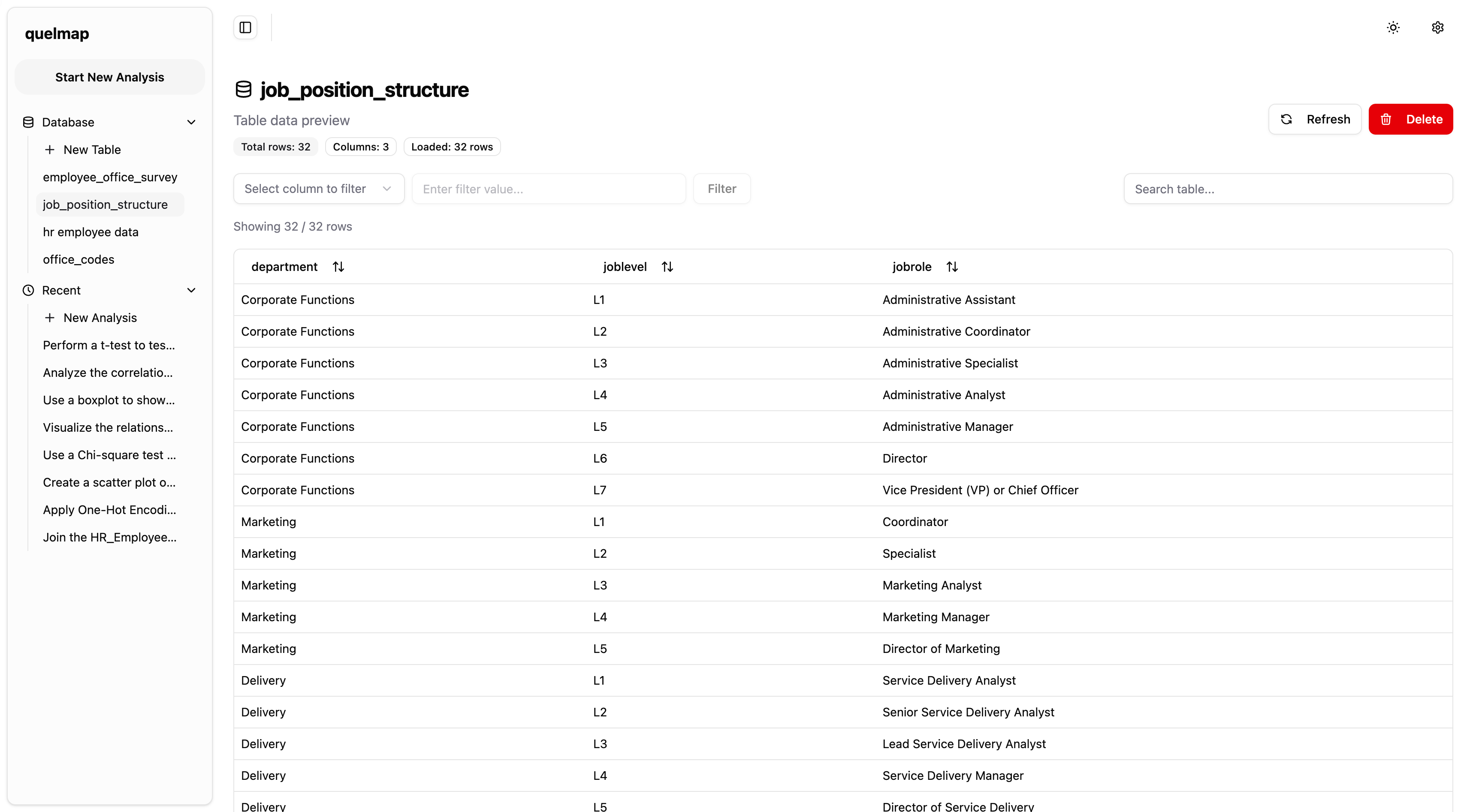Sort by jobrole column arrows
This screenshot has width=1467, height=812.
tap(952, 266)
